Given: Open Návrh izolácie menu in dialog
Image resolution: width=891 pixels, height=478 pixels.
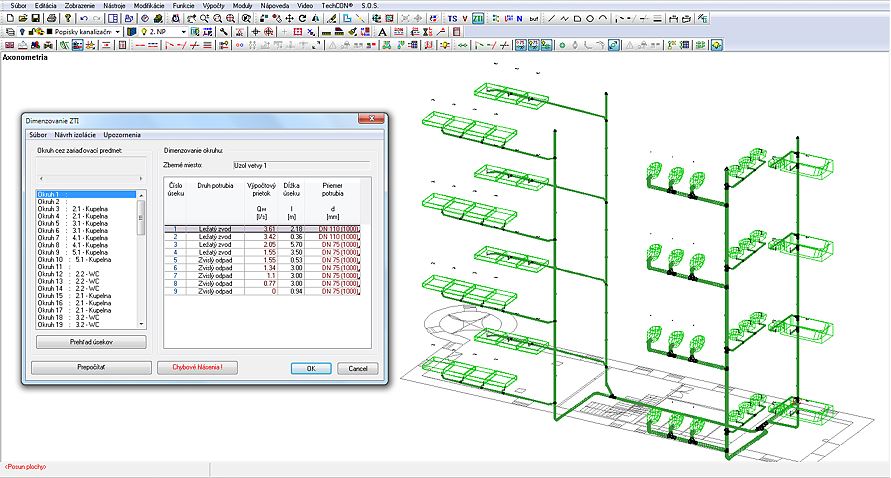Looking at the screenshot, I should [75, 133].
